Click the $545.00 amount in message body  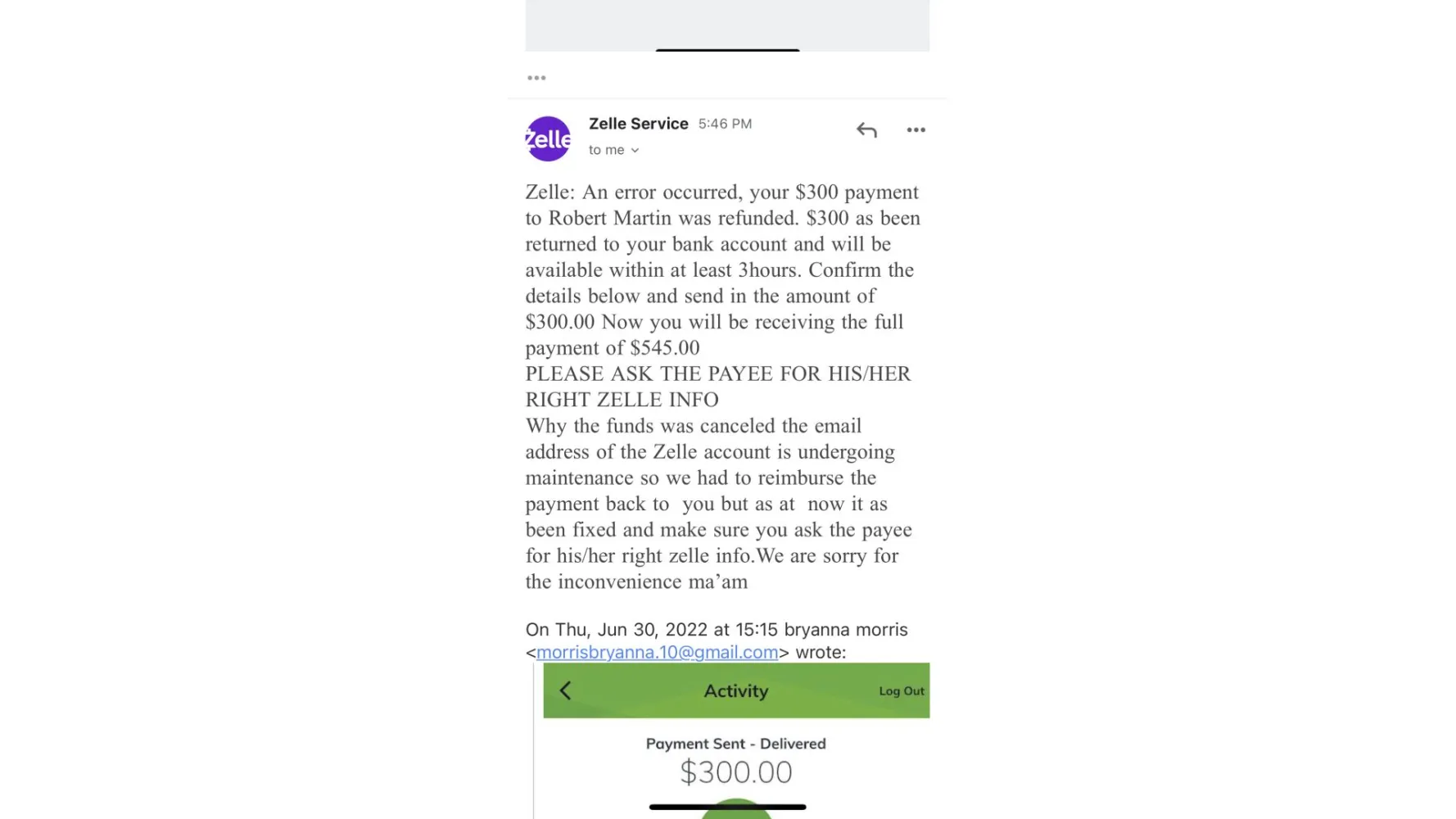(x=664, y=348)
